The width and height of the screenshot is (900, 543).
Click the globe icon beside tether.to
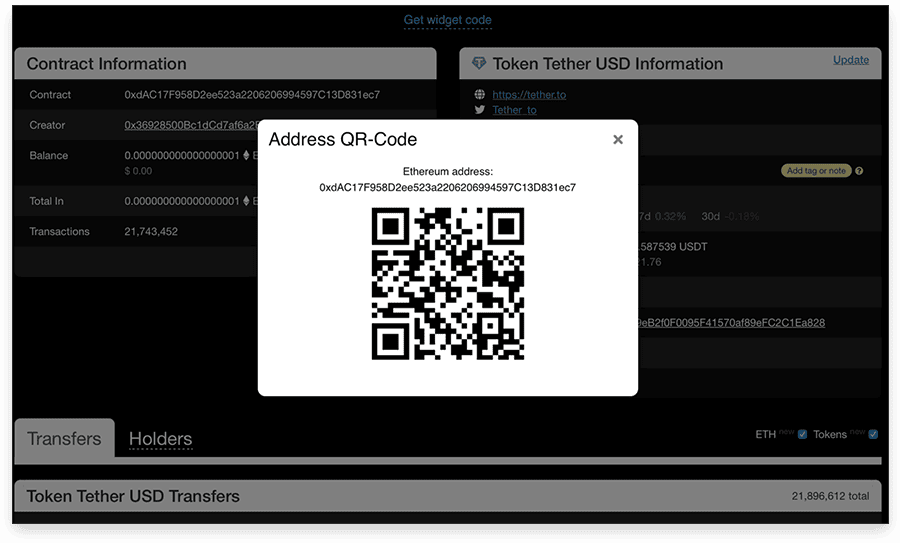pyautogui.click(x=480, y=94)
